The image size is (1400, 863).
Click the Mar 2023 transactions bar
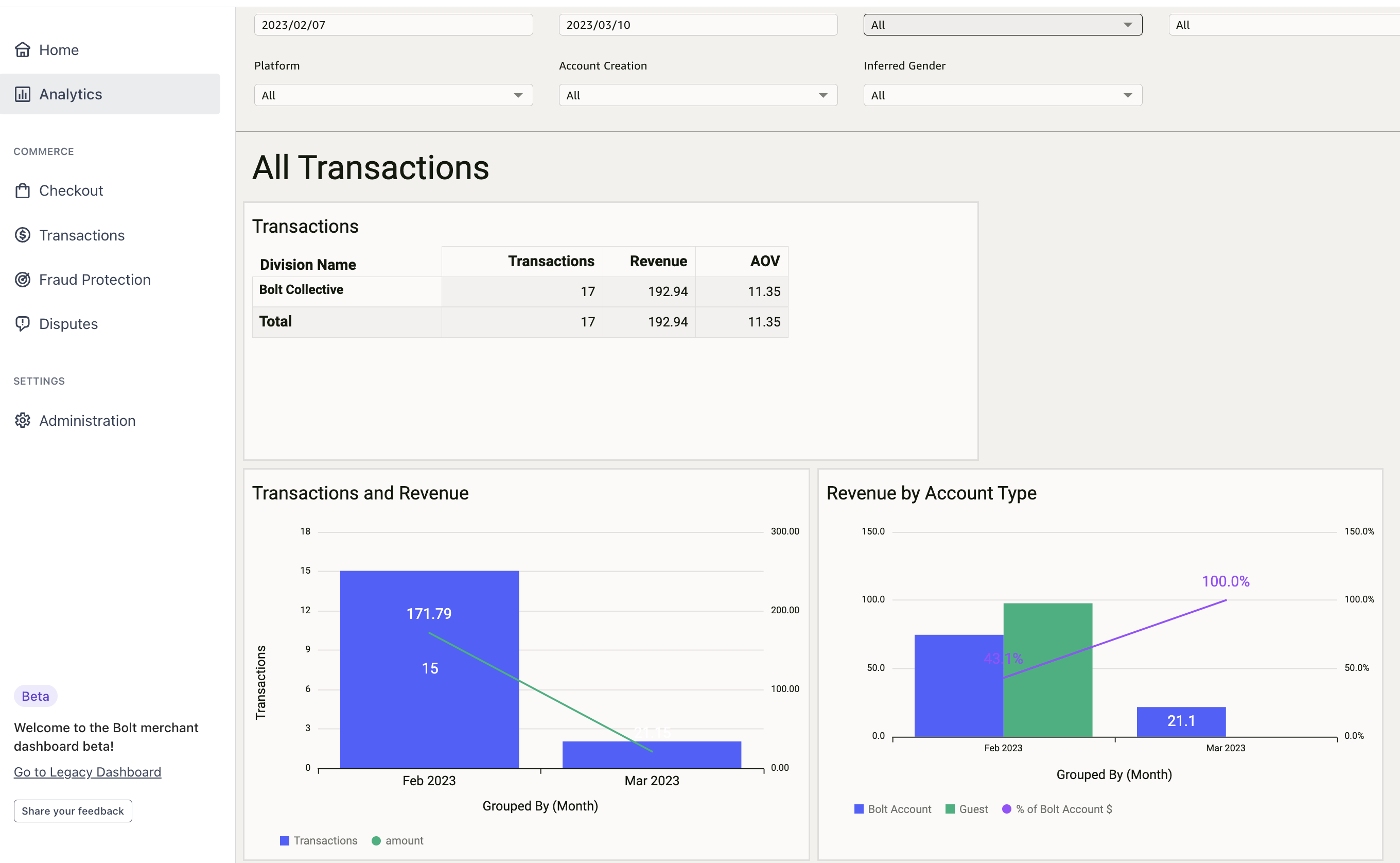(652, 754)
